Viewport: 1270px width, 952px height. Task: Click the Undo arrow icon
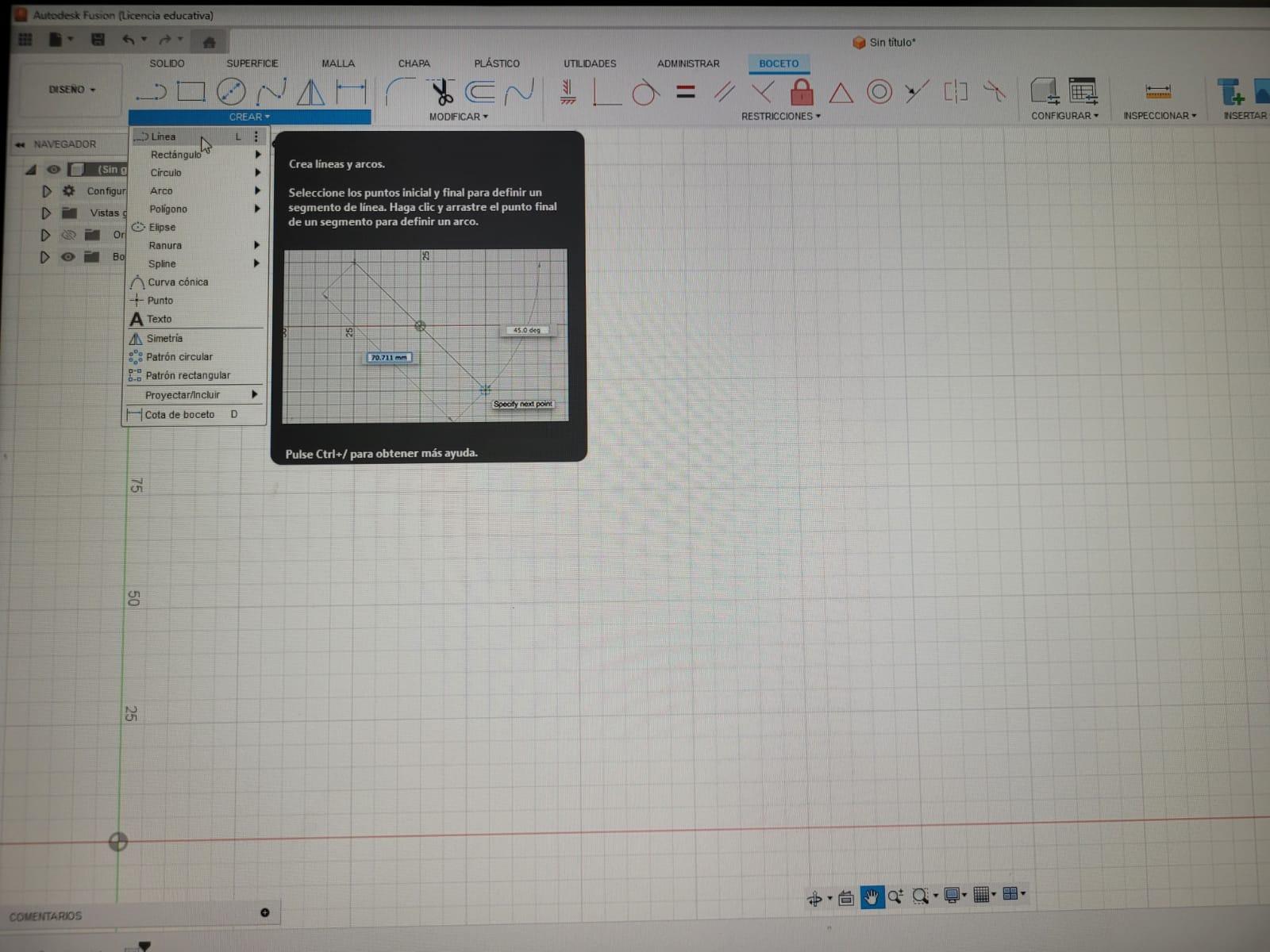[128, 40]
